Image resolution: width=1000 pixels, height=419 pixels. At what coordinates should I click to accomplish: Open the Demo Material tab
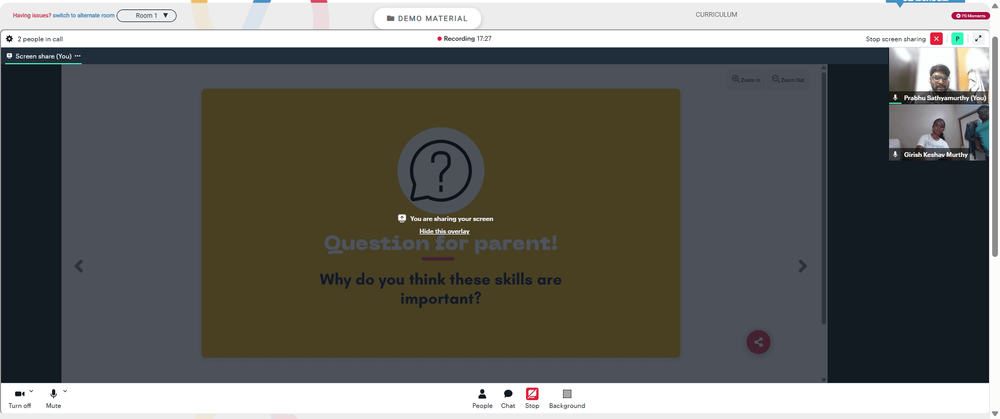[x=427, y=18]
